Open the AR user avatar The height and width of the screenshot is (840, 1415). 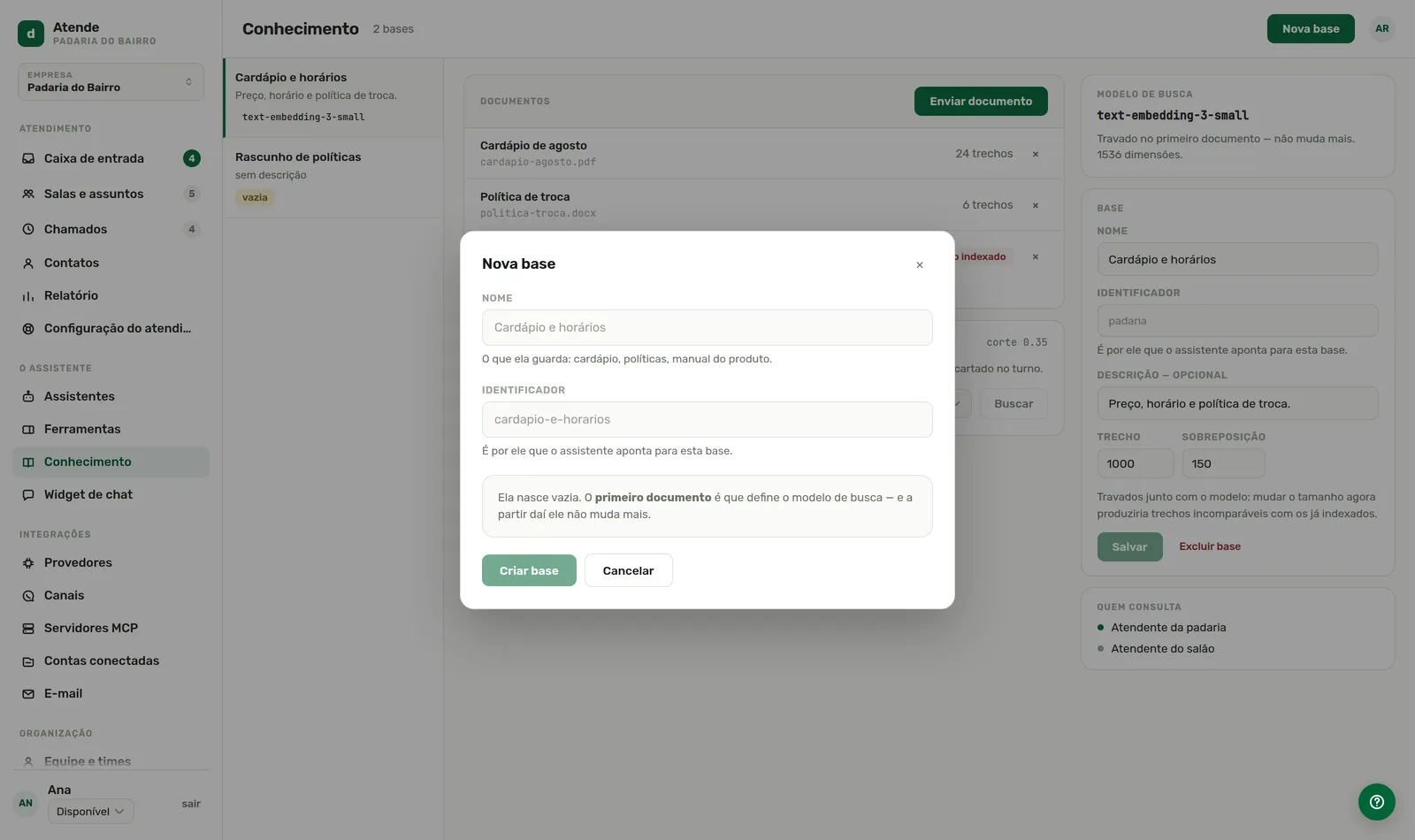[1382, 28]
